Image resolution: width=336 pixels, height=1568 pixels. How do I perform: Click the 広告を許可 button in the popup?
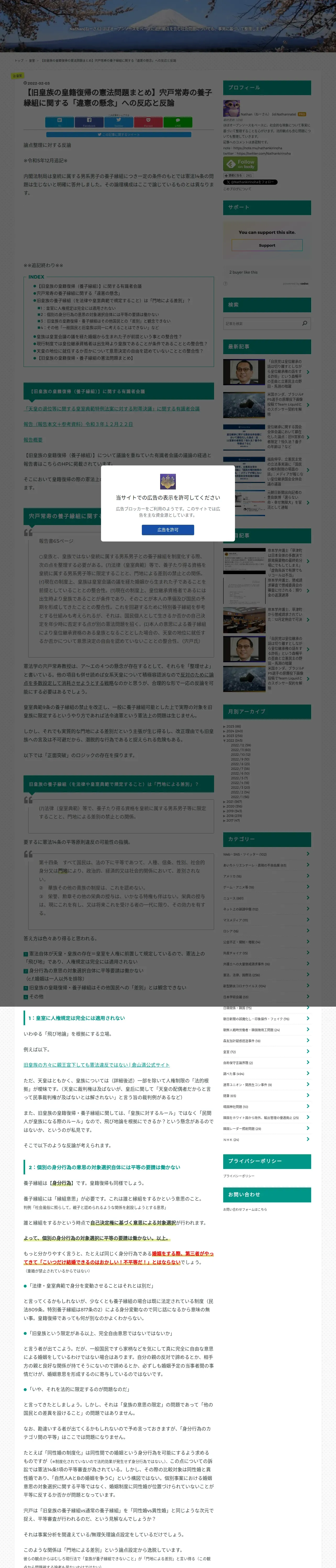coord(168,529)
